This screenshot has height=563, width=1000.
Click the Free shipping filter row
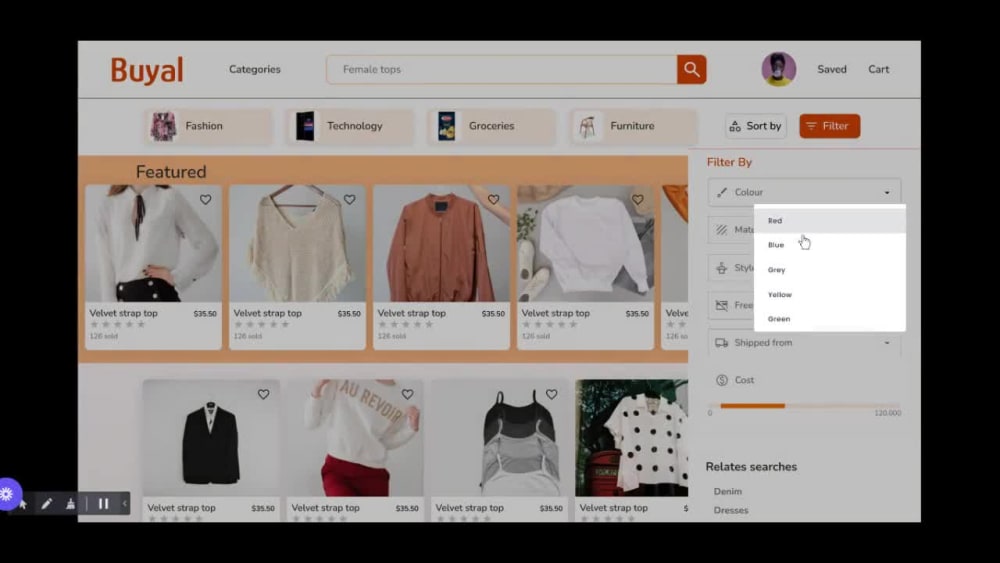coord(731,305)
